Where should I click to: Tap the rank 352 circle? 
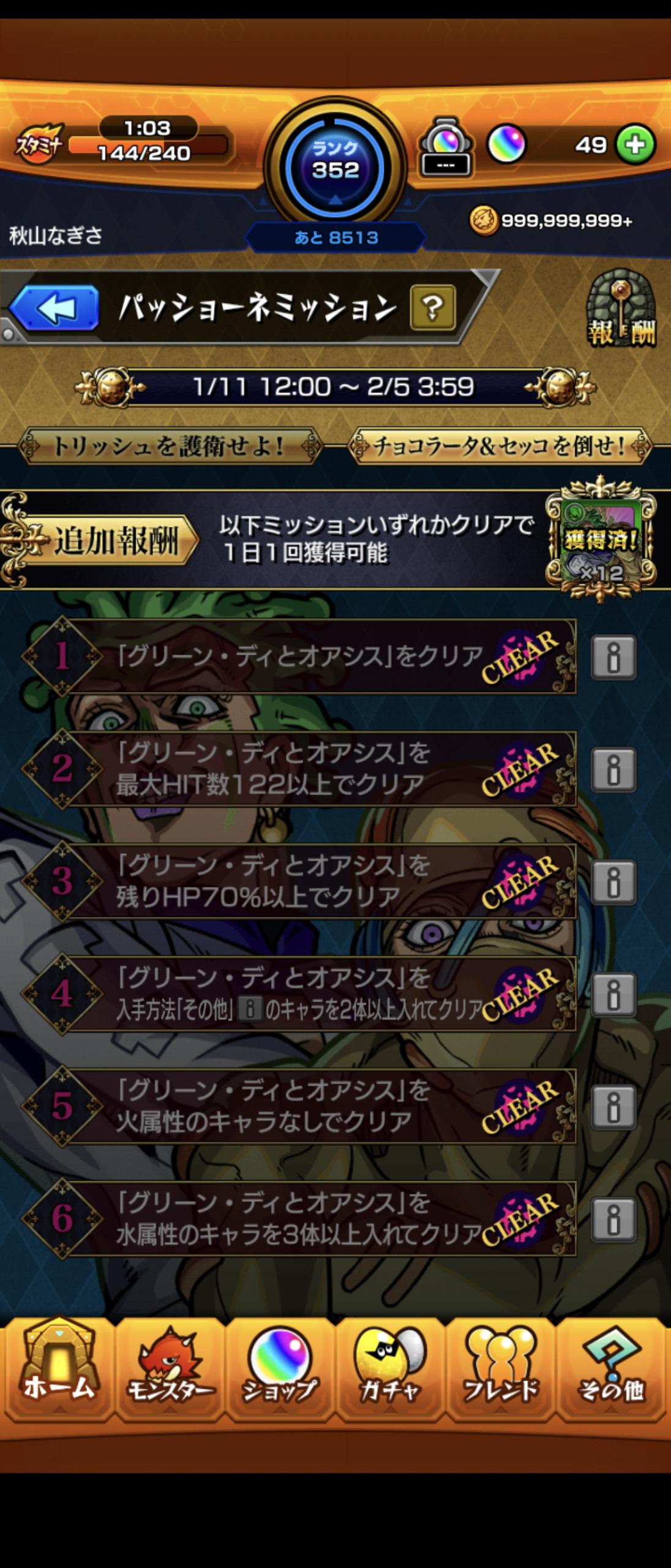click(x=335, y=166)
